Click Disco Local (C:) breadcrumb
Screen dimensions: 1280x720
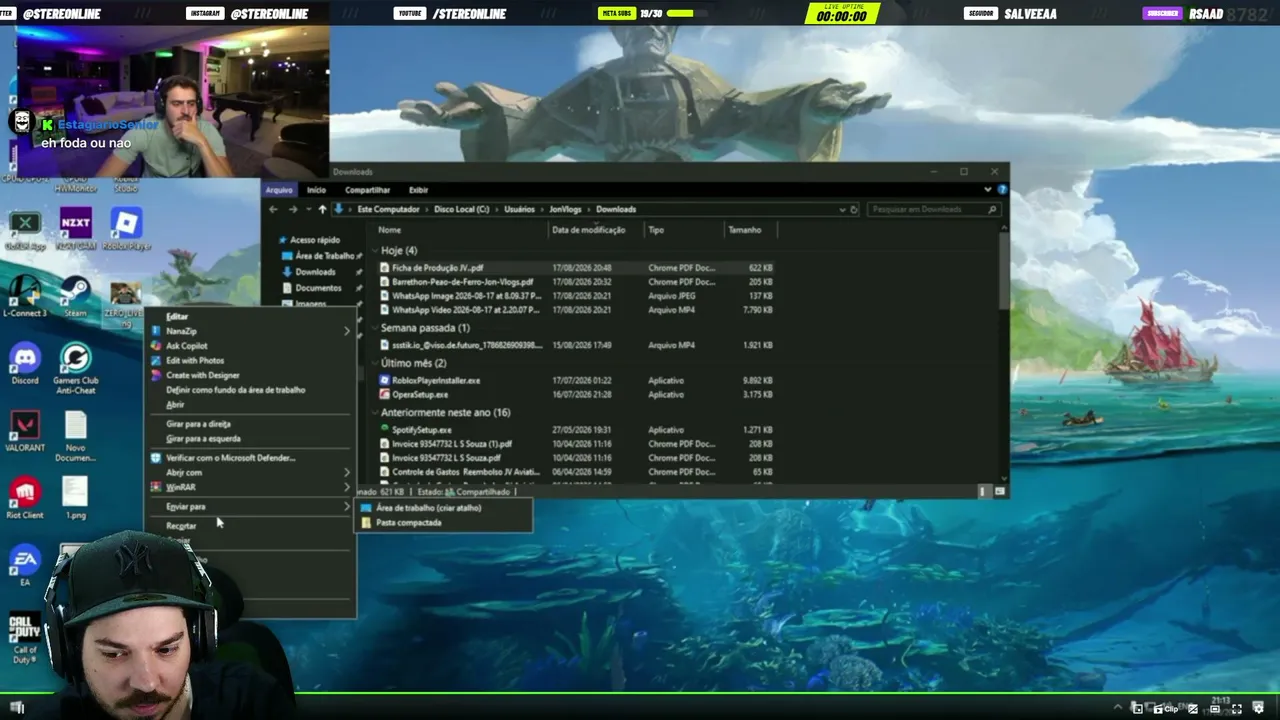(462, 209)
